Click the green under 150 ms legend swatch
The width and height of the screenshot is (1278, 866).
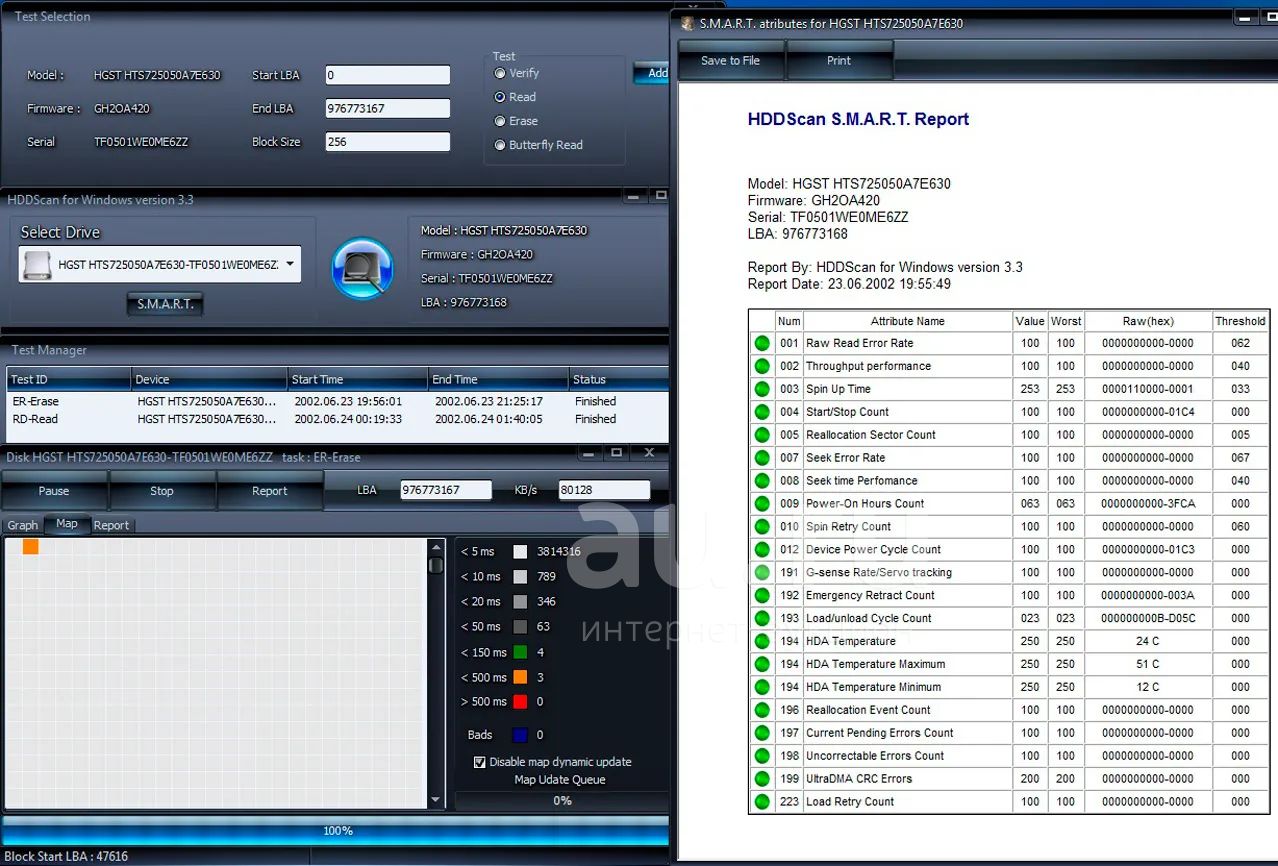(x=520, y=653)
